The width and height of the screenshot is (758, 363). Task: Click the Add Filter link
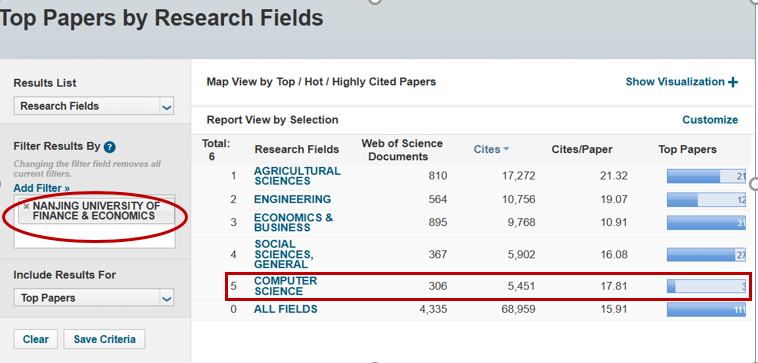pos(42,188)
